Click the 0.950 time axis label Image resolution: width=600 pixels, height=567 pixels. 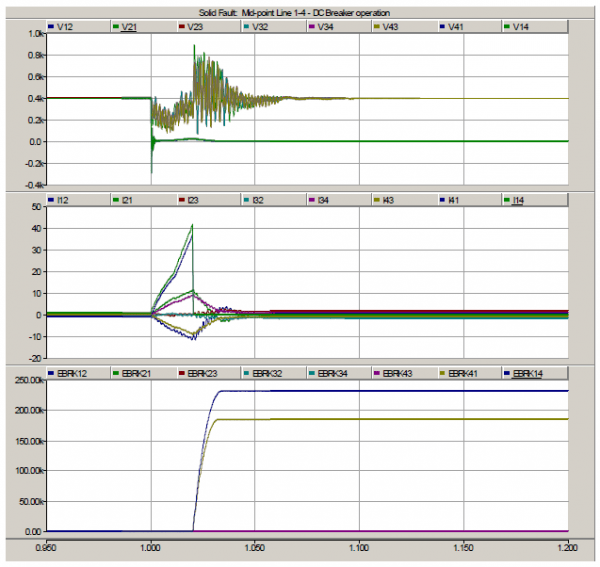[x=46, y=547]
